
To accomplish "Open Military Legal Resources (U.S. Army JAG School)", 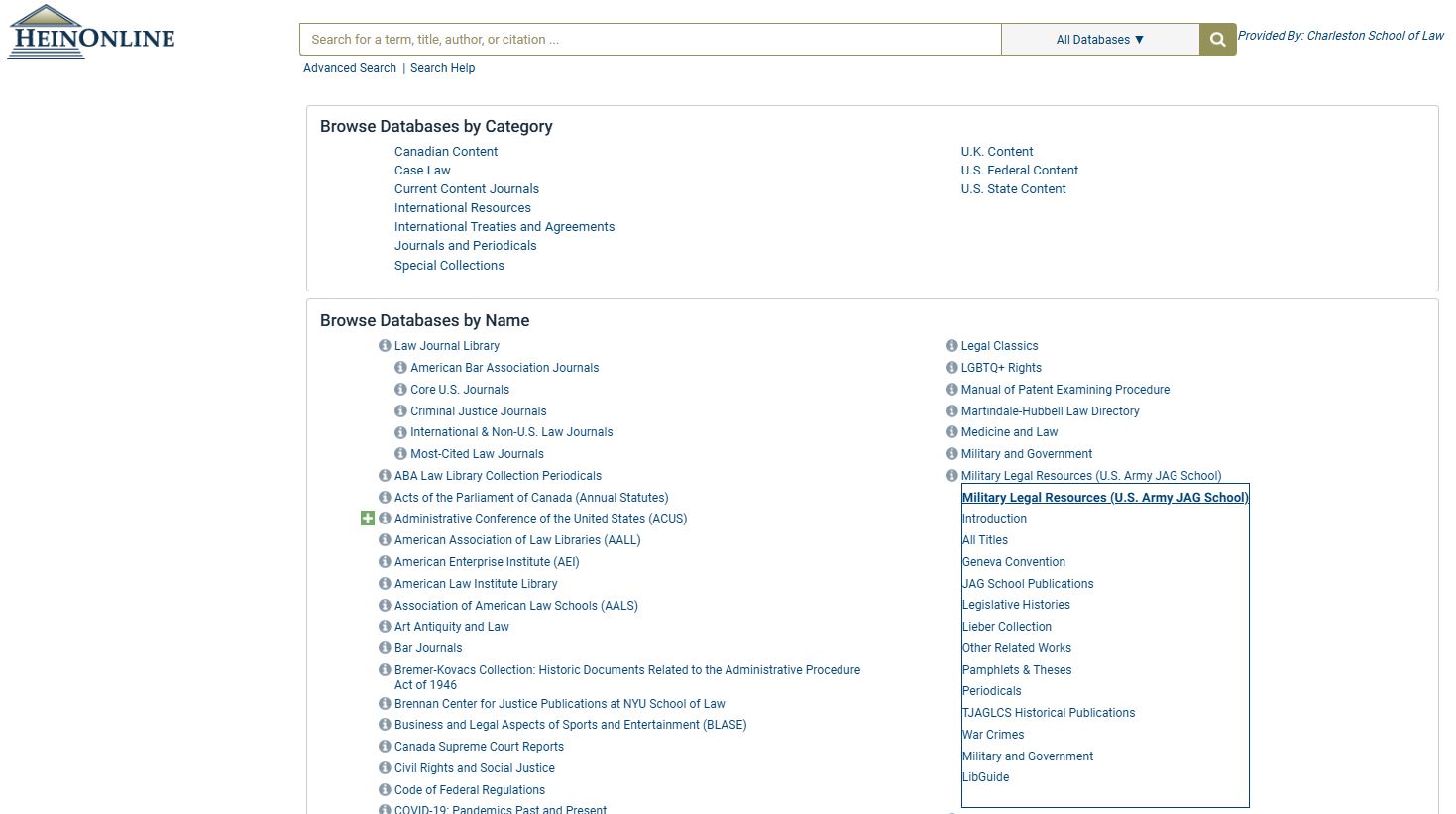I will tap(1090, 476).
